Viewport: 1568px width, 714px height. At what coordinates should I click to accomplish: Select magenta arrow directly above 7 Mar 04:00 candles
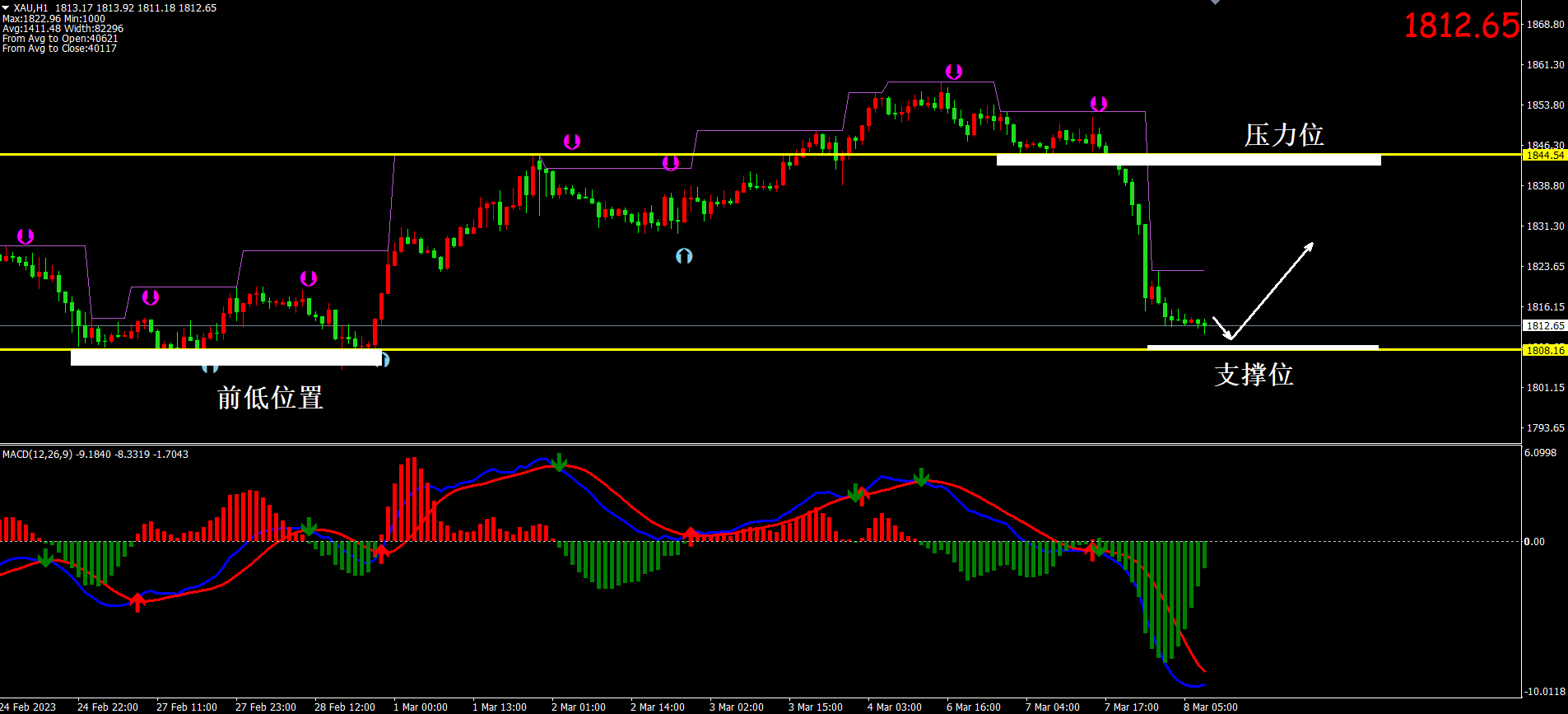[x=1099, y=104]
